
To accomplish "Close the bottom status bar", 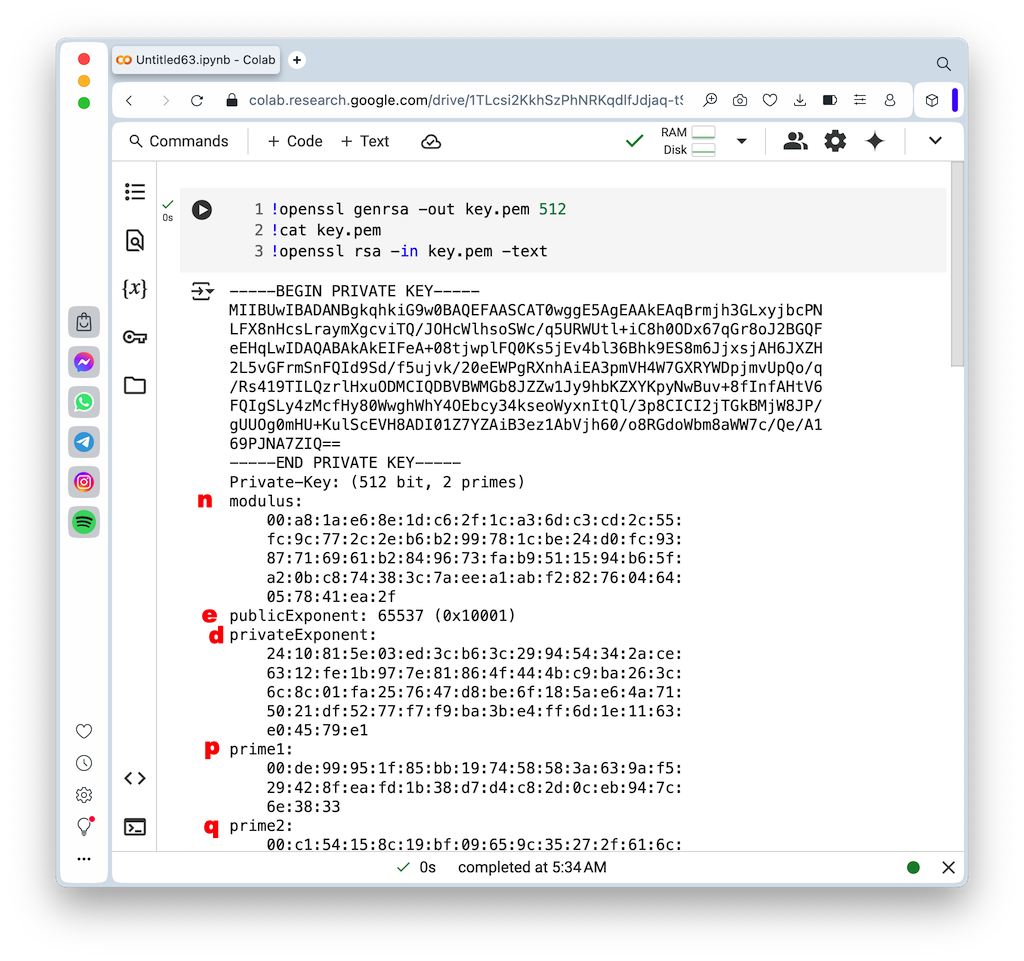I will [x=949, y=868].
